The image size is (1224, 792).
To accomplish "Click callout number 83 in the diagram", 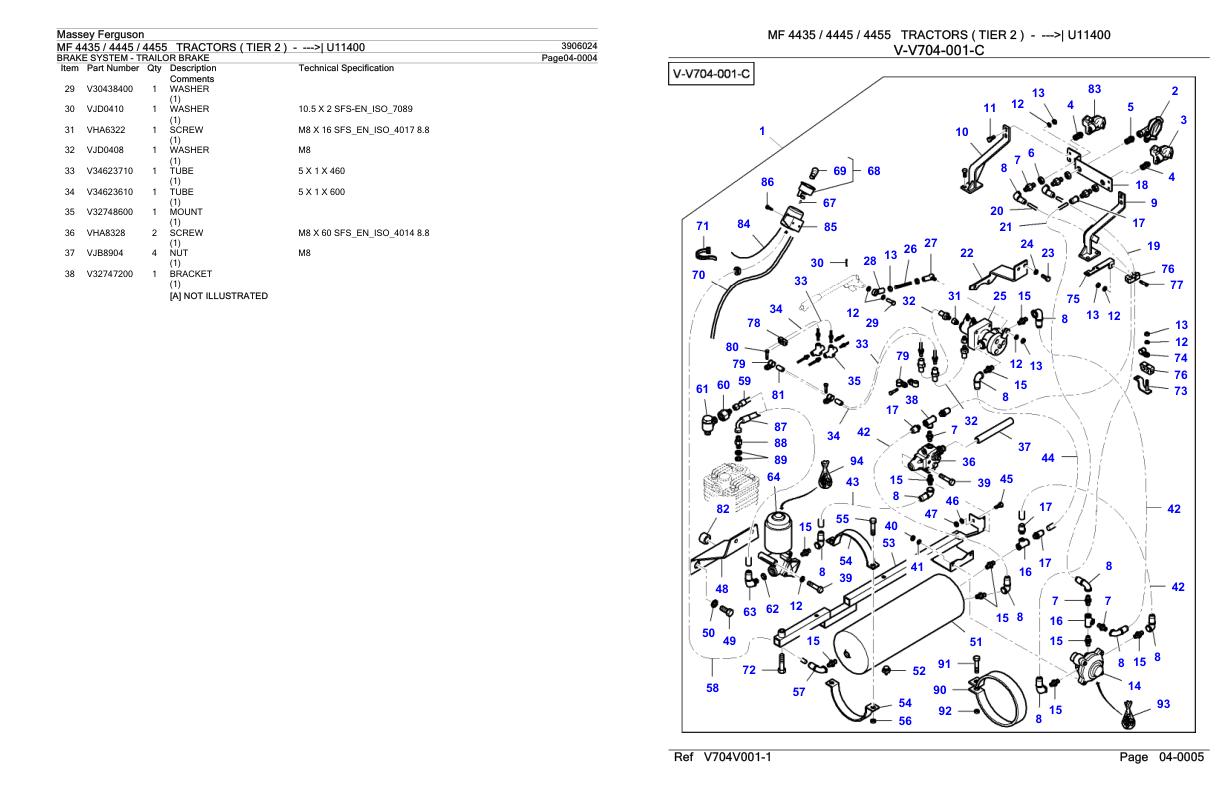I will click(x=1095, y=90).
